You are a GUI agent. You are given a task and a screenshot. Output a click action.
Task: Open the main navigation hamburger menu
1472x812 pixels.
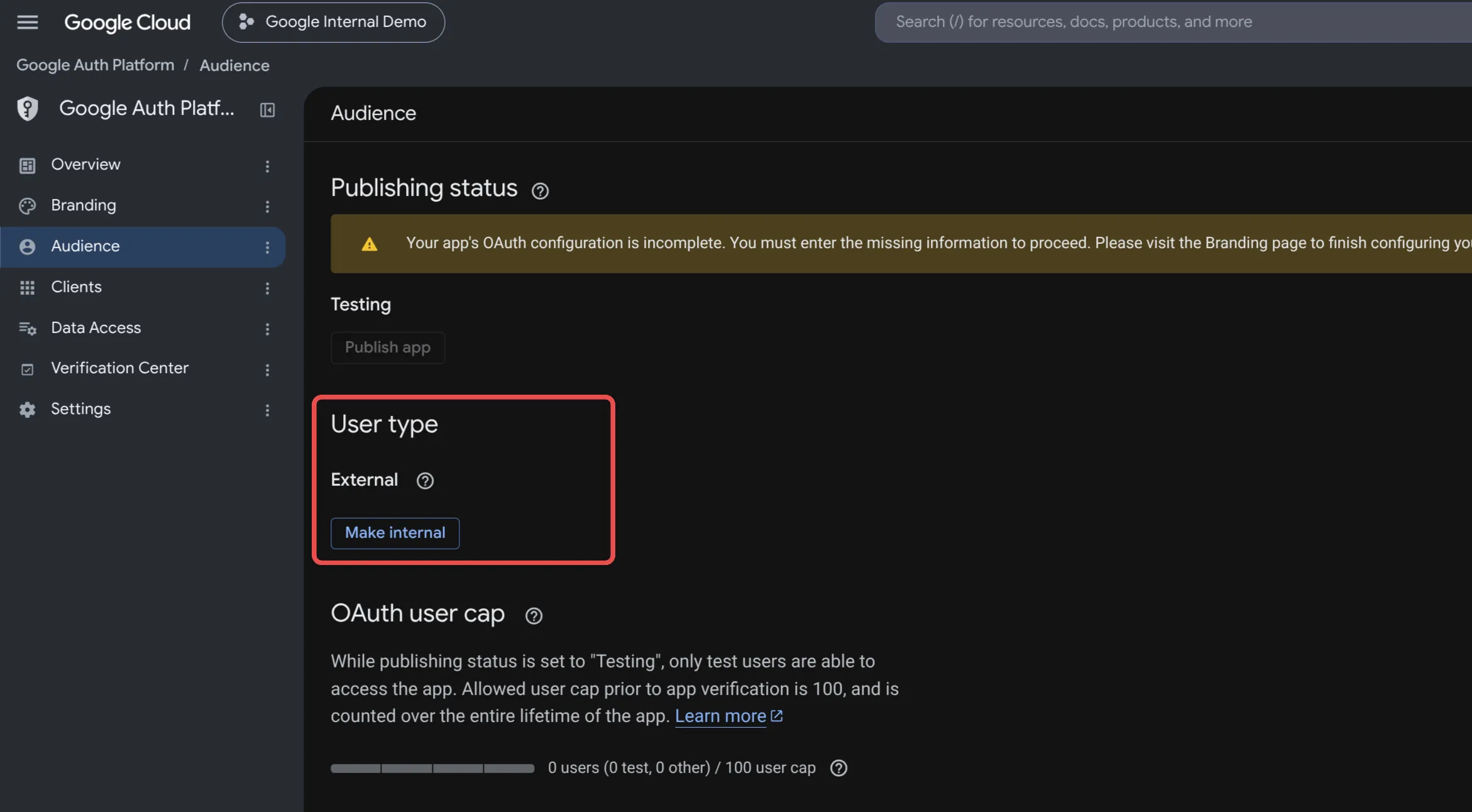[27, 22]
